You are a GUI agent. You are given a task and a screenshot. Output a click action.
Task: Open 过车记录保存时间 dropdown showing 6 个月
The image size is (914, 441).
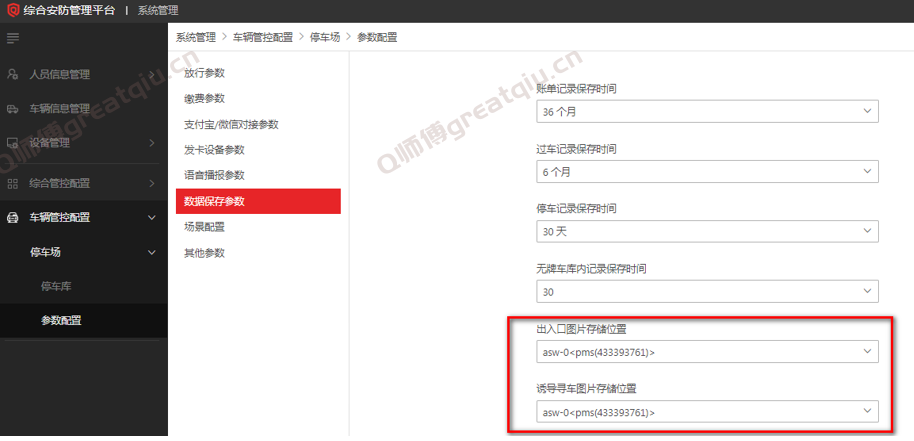click(x=707, y=172)
